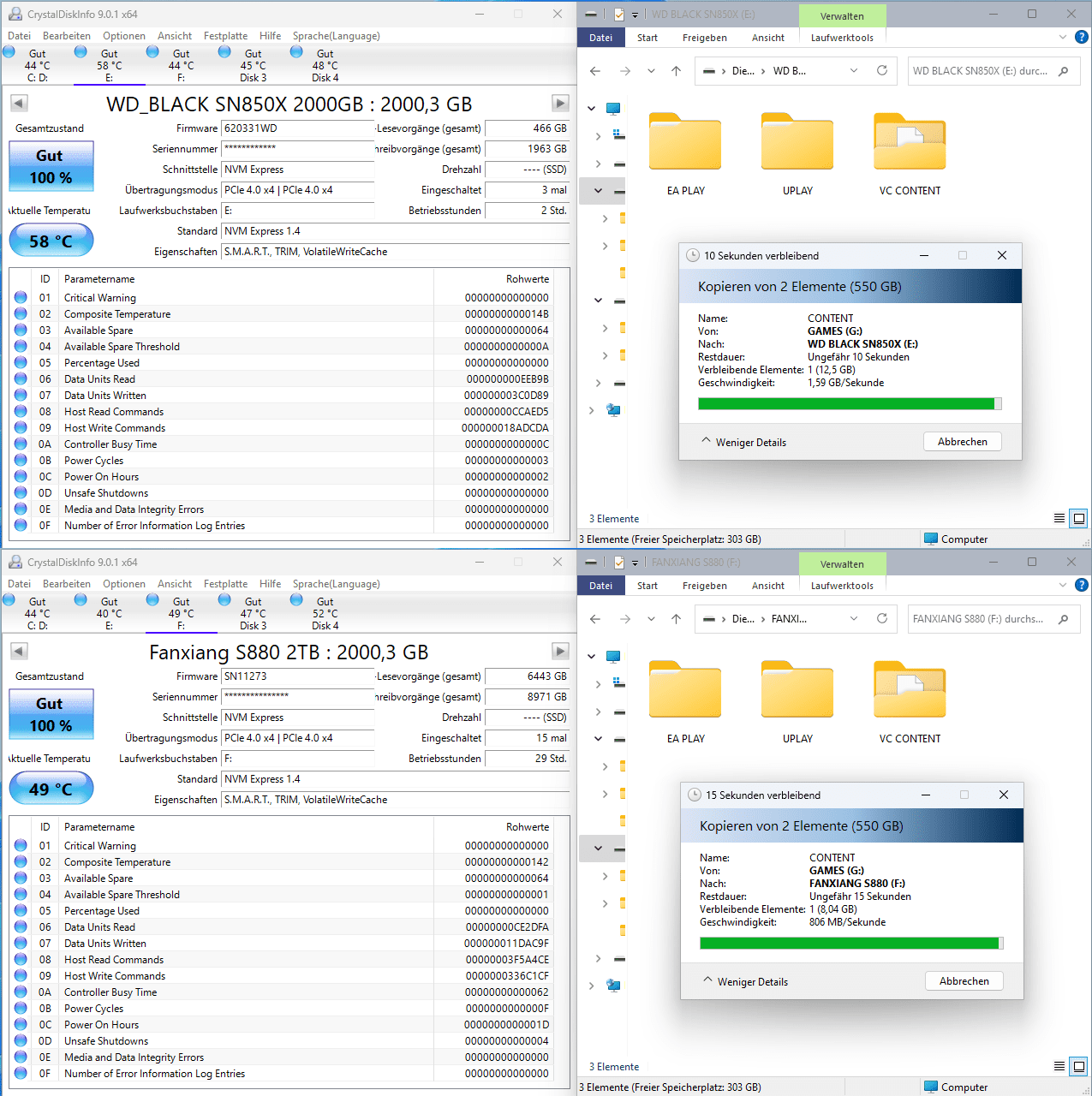Viewport: 1092px width, 1096px height.
Task: Select Disk 4 at 52 °C in Fanxiang CrystalDiskInfo
Action: [325, 613]
